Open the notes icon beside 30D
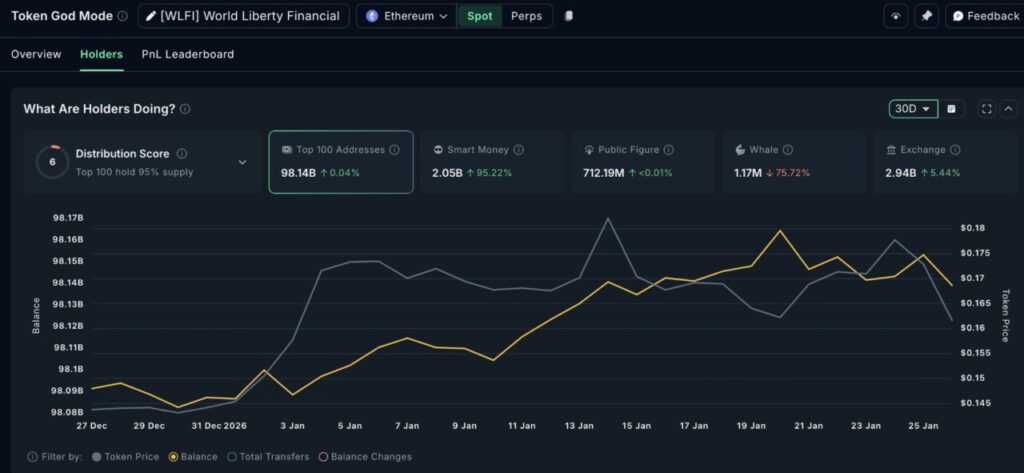 (951, 109)
